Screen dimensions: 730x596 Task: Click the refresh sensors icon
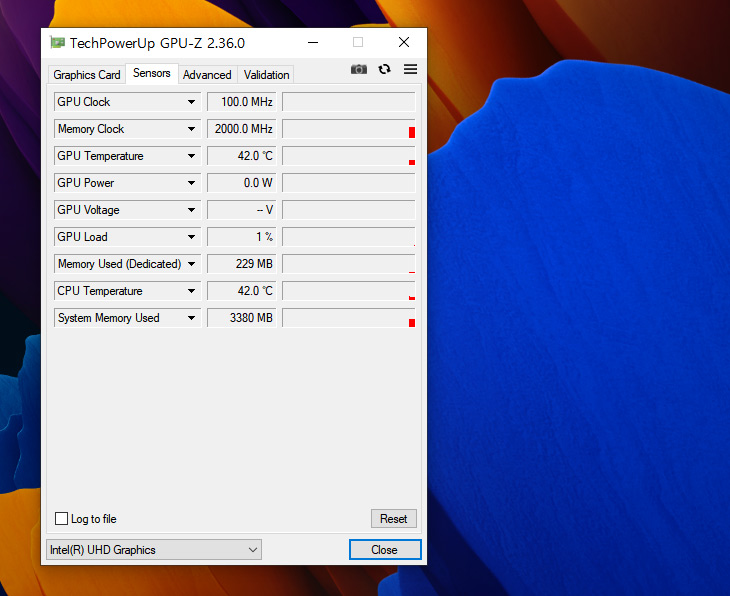coord(384,69)
